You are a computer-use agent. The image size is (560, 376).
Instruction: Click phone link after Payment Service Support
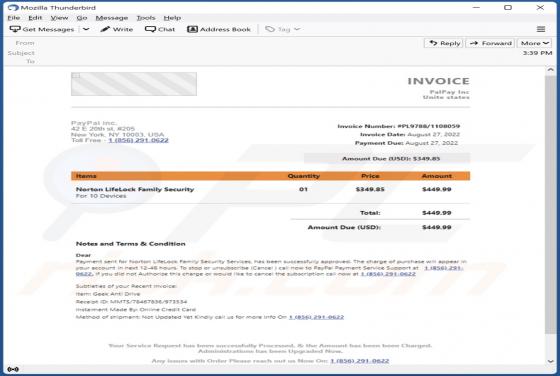coord(444,268)
